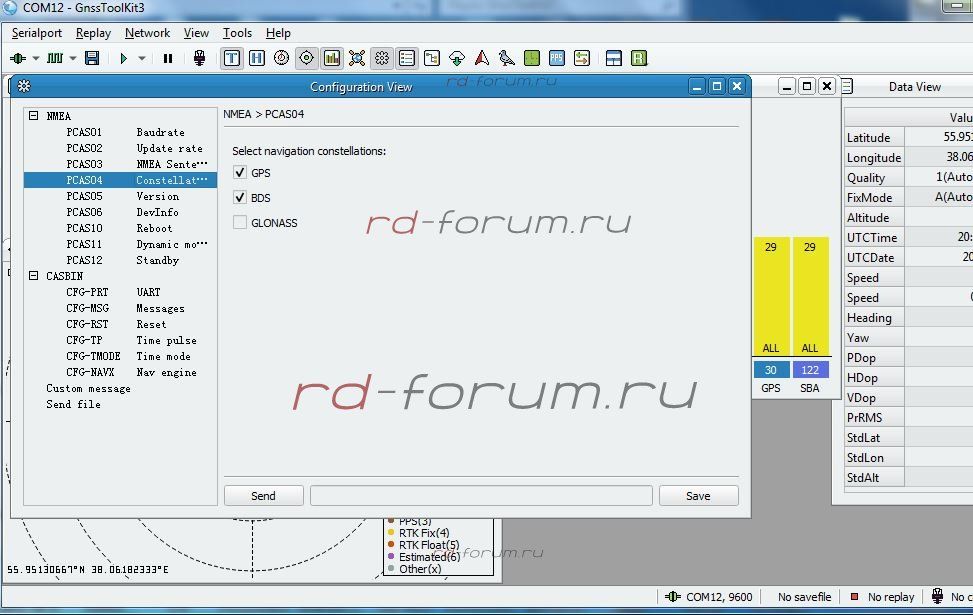Uncheck the GPS constellation checkbox
The height and width of the screenshot is (615, 973).
point(240,173)
